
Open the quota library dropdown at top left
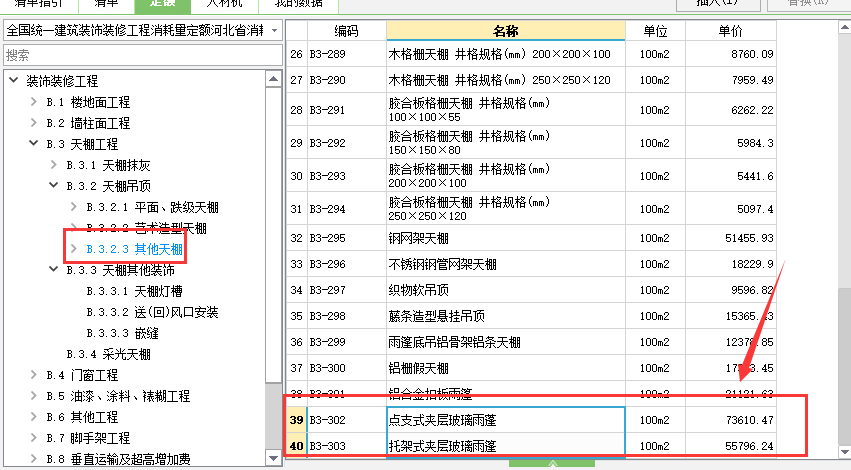pyautogui.click(x=274, y=30)
